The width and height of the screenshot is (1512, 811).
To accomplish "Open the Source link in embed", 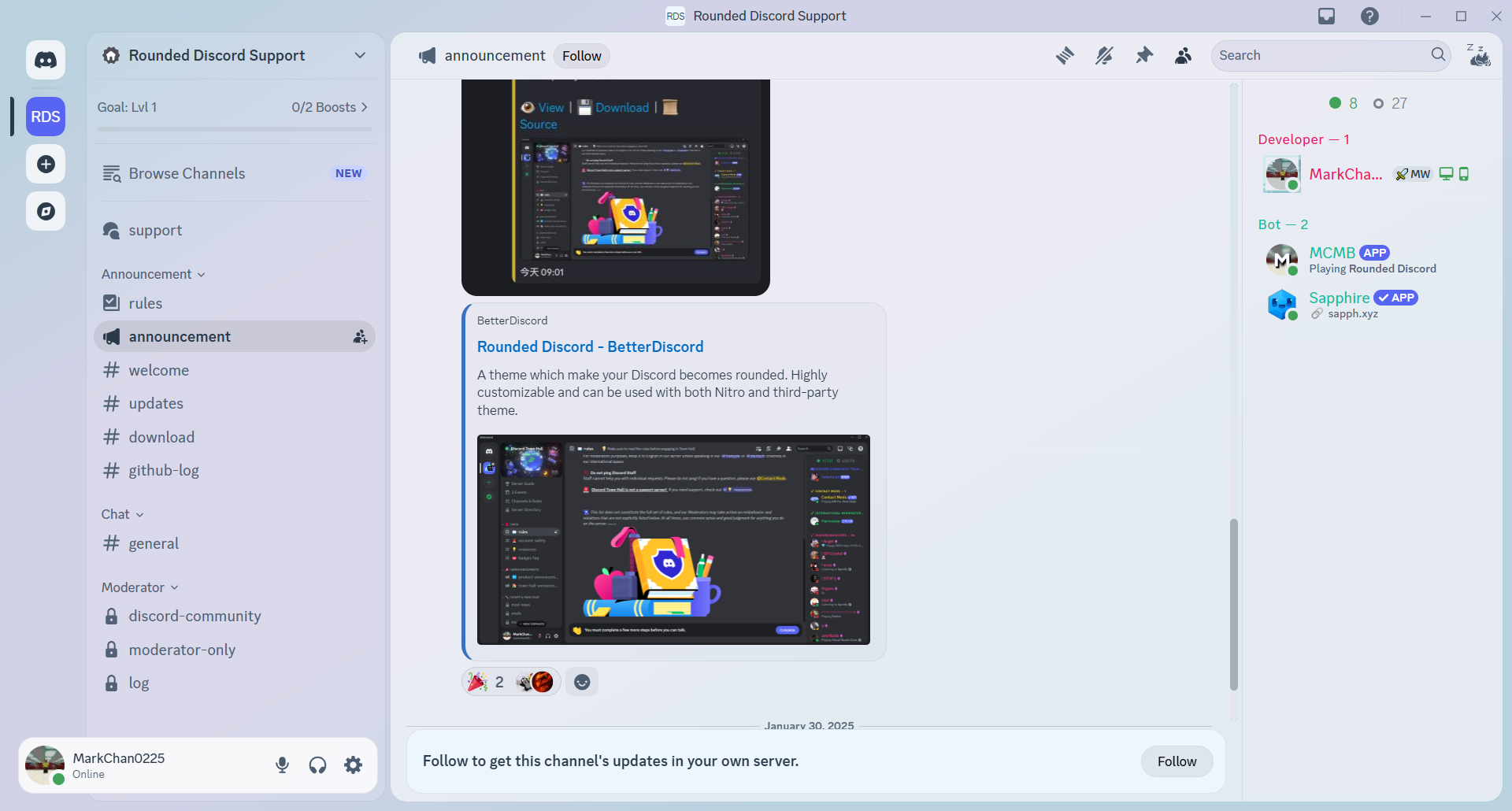I will [x=539, y=124].
